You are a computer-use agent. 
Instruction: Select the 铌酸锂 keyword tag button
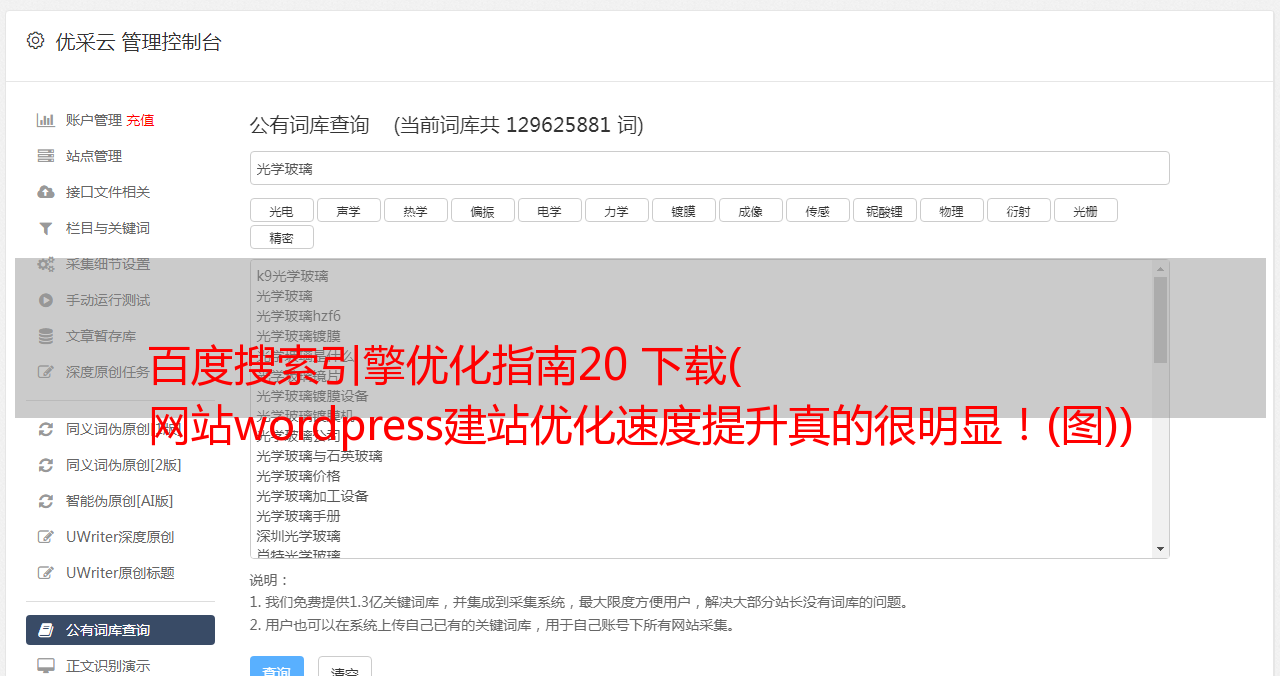pos(885,211)
